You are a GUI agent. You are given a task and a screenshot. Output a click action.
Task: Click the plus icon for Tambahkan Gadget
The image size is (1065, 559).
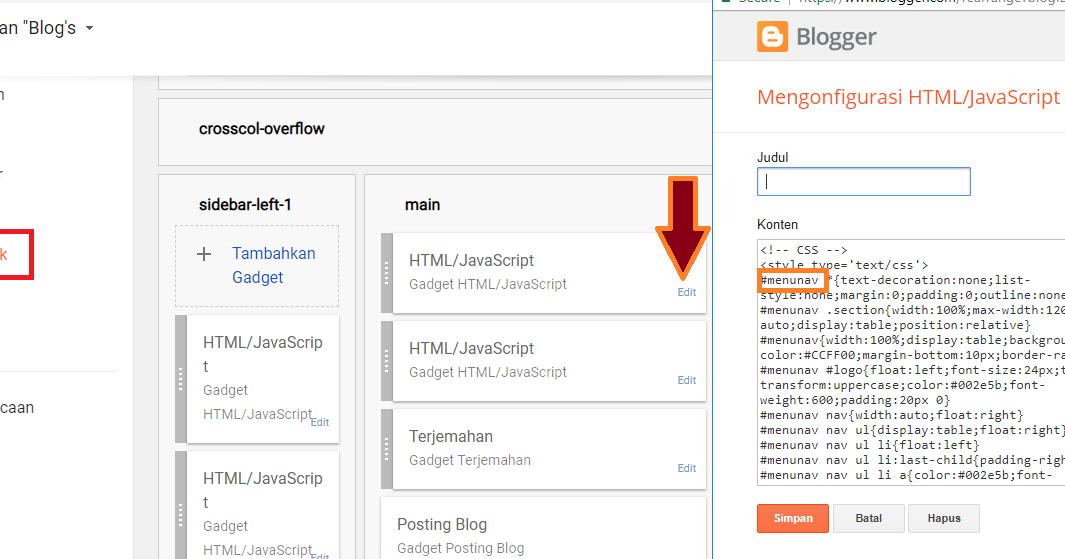coord(204,254)
